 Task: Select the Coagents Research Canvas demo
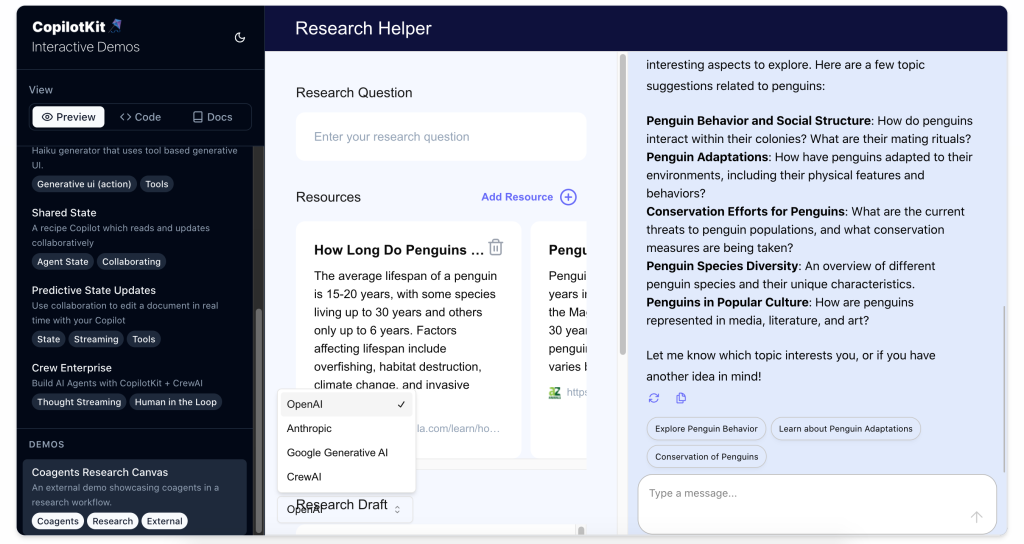[x=135, y=496]
